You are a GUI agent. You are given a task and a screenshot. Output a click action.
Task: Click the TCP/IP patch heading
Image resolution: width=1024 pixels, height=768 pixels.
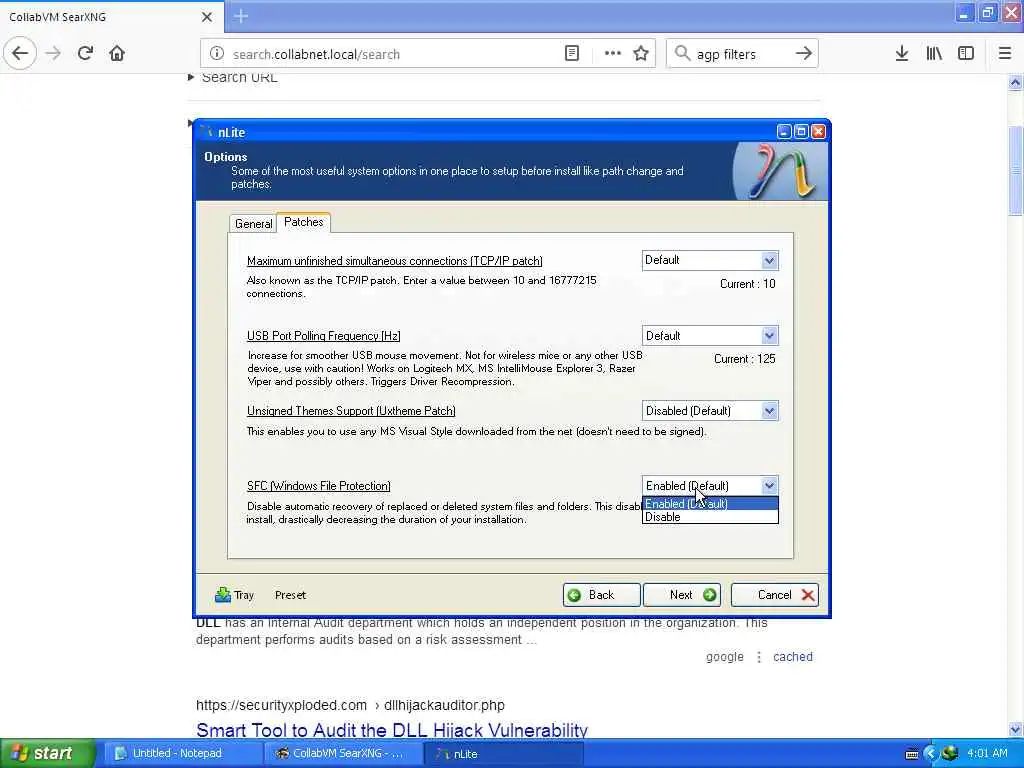click(x=394, y=261)
